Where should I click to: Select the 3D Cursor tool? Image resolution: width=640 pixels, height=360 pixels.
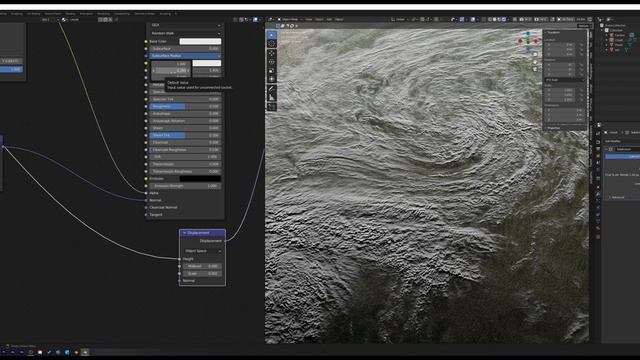point(271,43)
